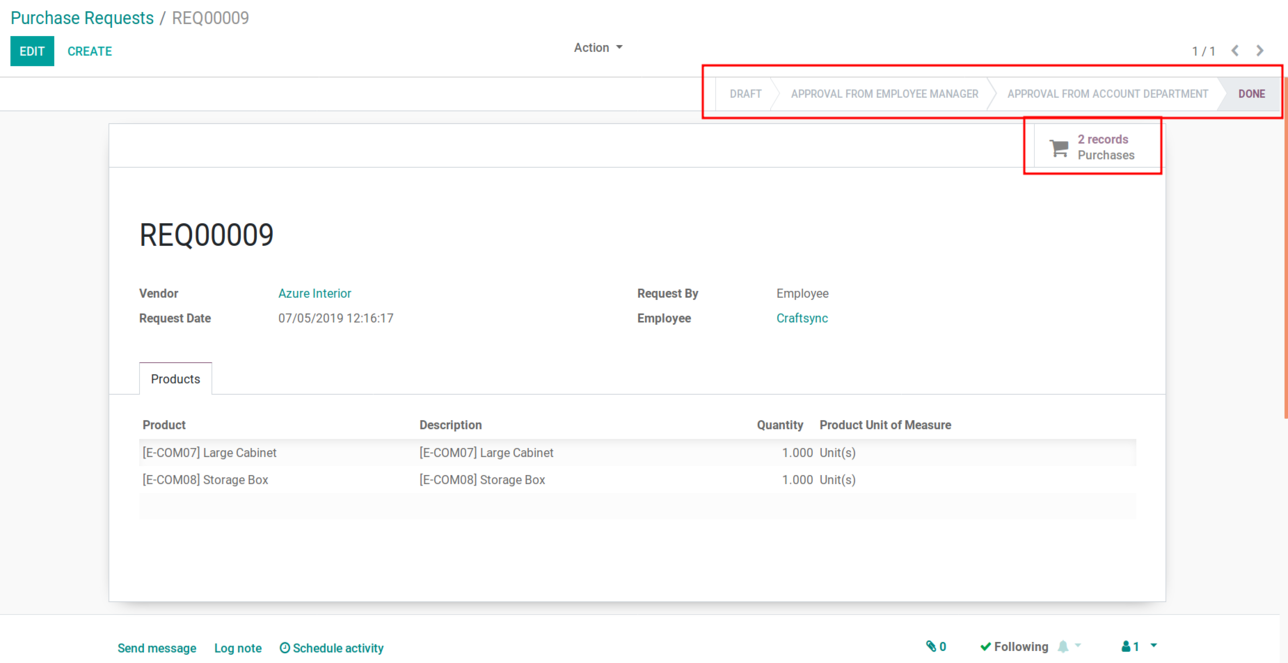The image size is (1288, 663).
Task: Open the Craftsync employee link
Action: [x=802, y=319]
